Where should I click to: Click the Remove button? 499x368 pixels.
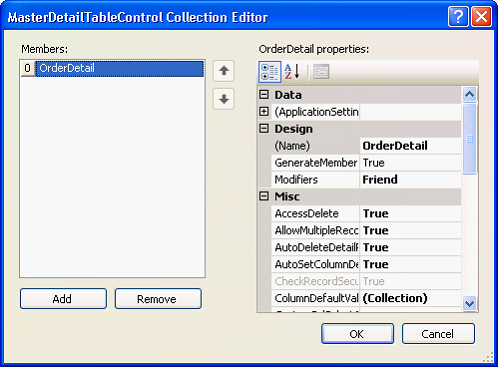158,299
